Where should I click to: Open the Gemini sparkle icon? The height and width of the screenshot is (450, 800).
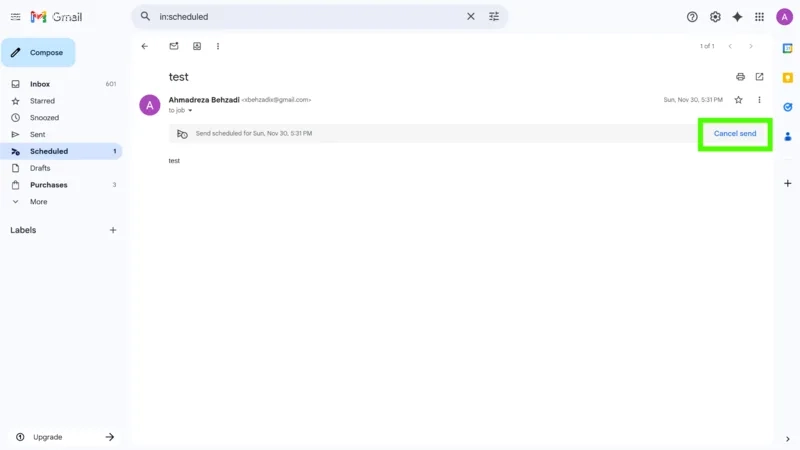click(737, 17)
